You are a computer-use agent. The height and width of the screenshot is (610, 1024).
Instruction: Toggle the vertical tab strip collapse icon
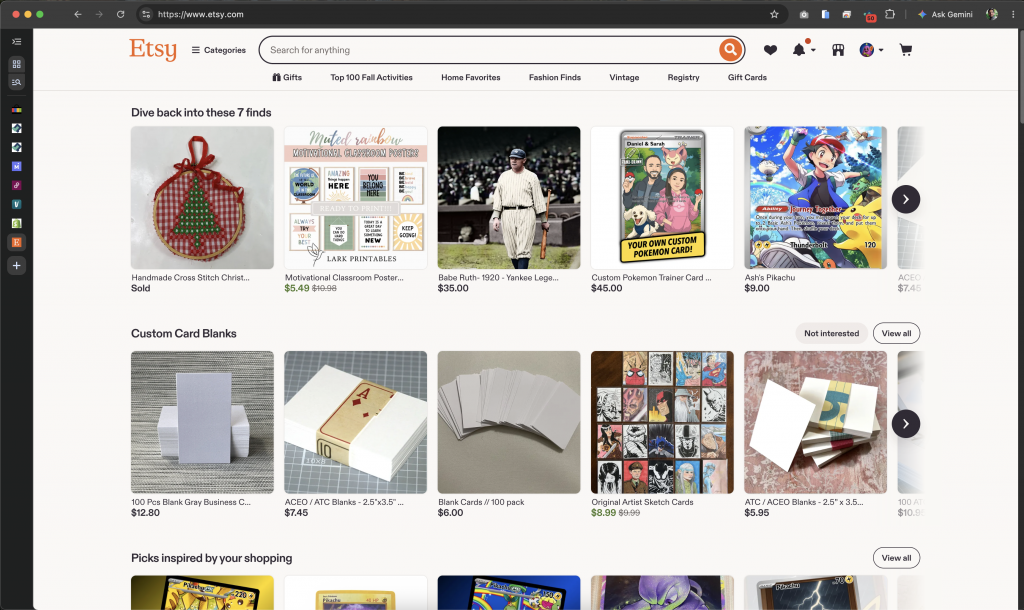pos(16,42)
